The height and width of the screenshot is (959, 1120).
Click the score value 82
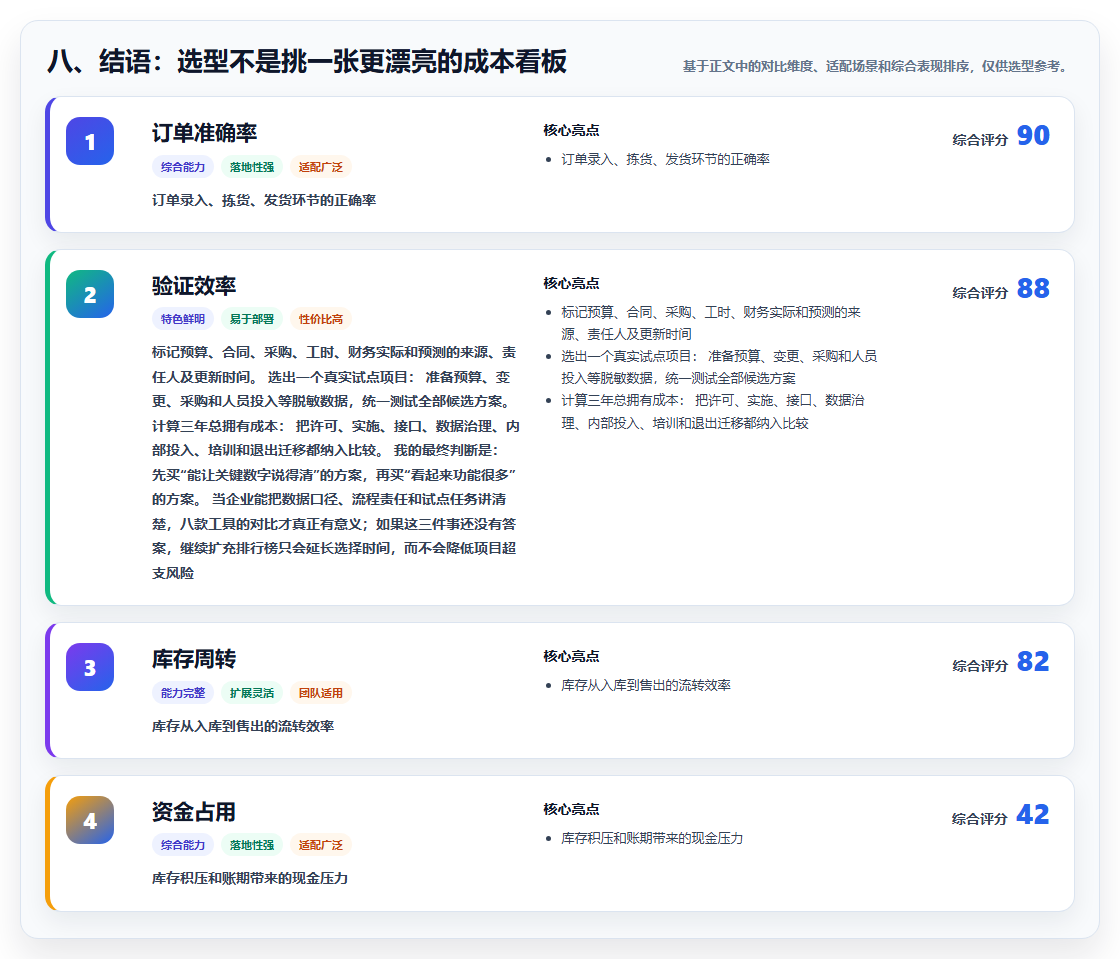pos(1033,662)
